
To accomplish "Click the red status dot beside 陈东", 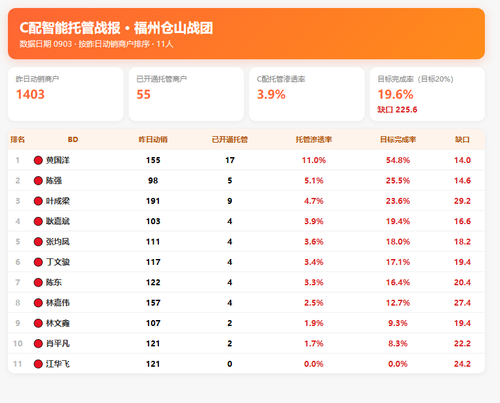I will (38, 282).
